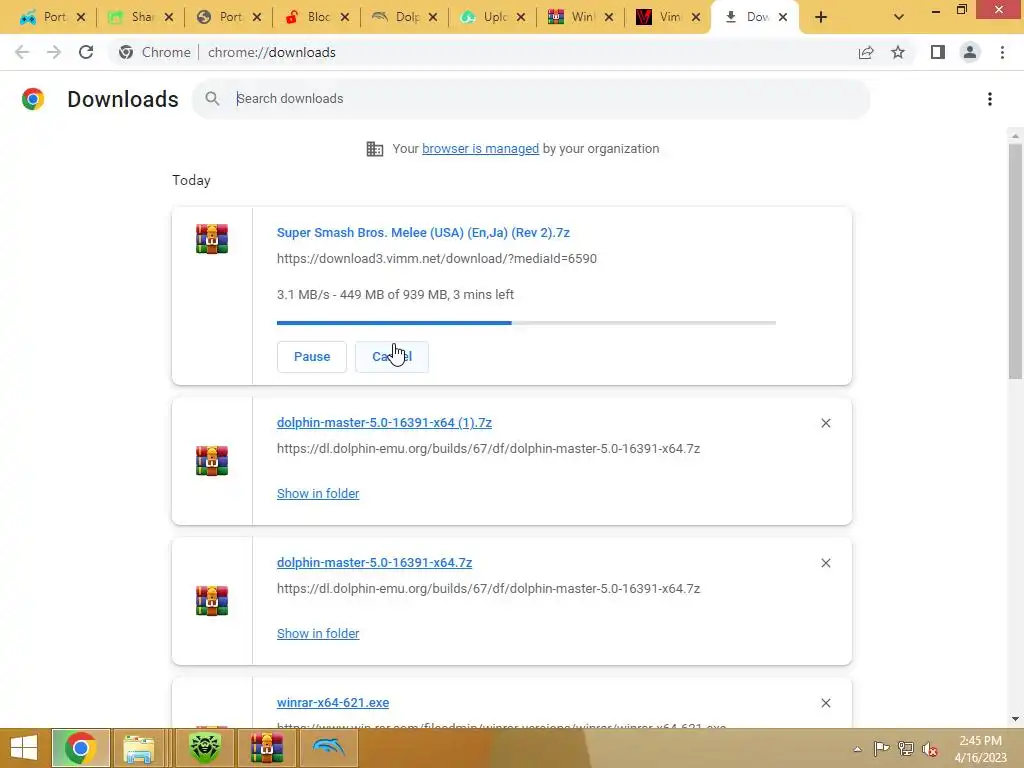The width and height of the screenshot is (1024, 768).
Task: Close the Bloc tab
Action: coord(345,17)
